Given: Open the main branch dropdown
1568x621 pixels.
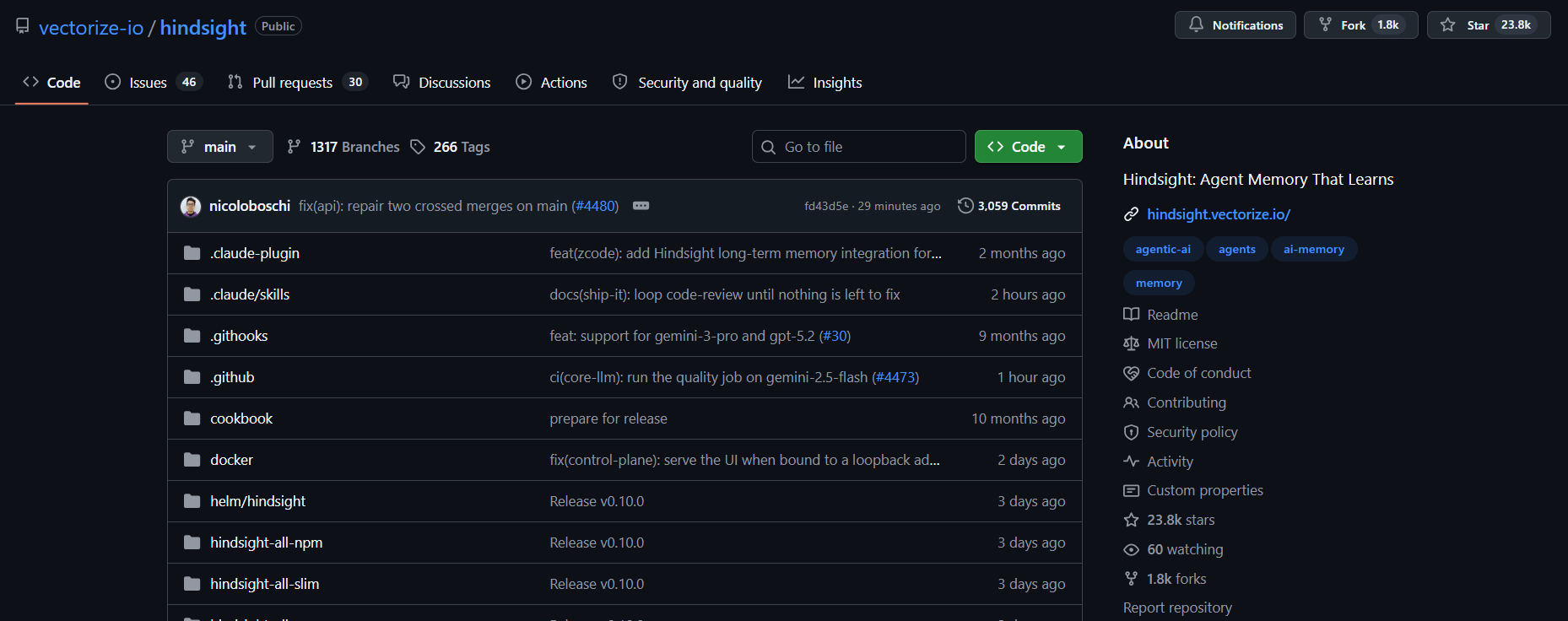Looking at the screenshot, I should [x=219, y=147].
